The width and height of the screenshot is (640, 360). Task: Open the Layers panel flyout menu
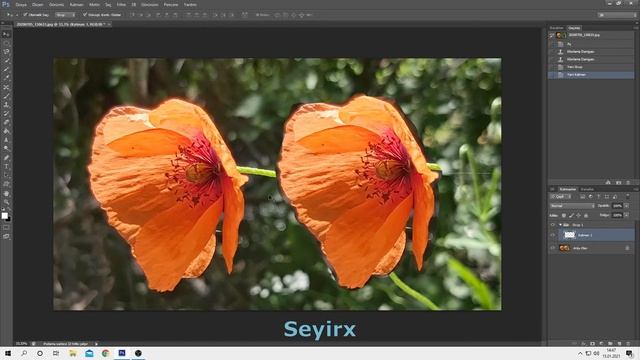(x=636, y=189)
